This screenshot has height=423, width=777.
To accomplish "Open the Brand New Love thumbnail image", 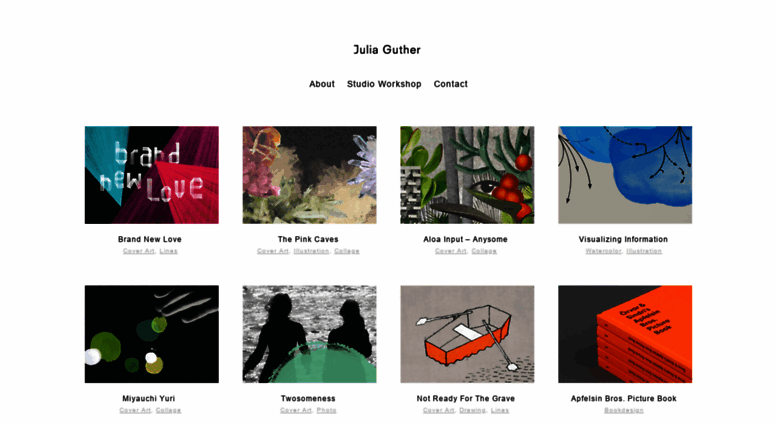I will coord(152,175).
